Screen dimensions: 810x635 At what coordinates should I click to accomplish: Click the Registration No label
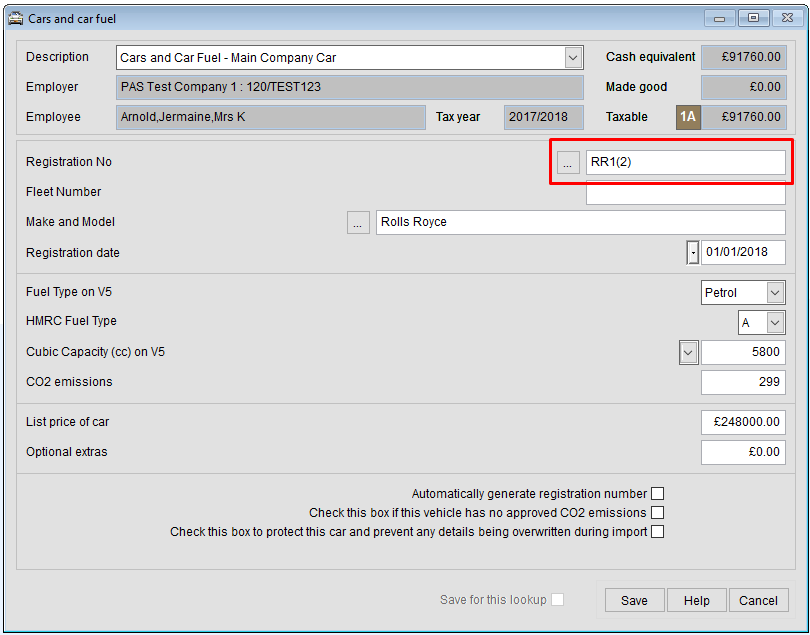tap(69, 162)
